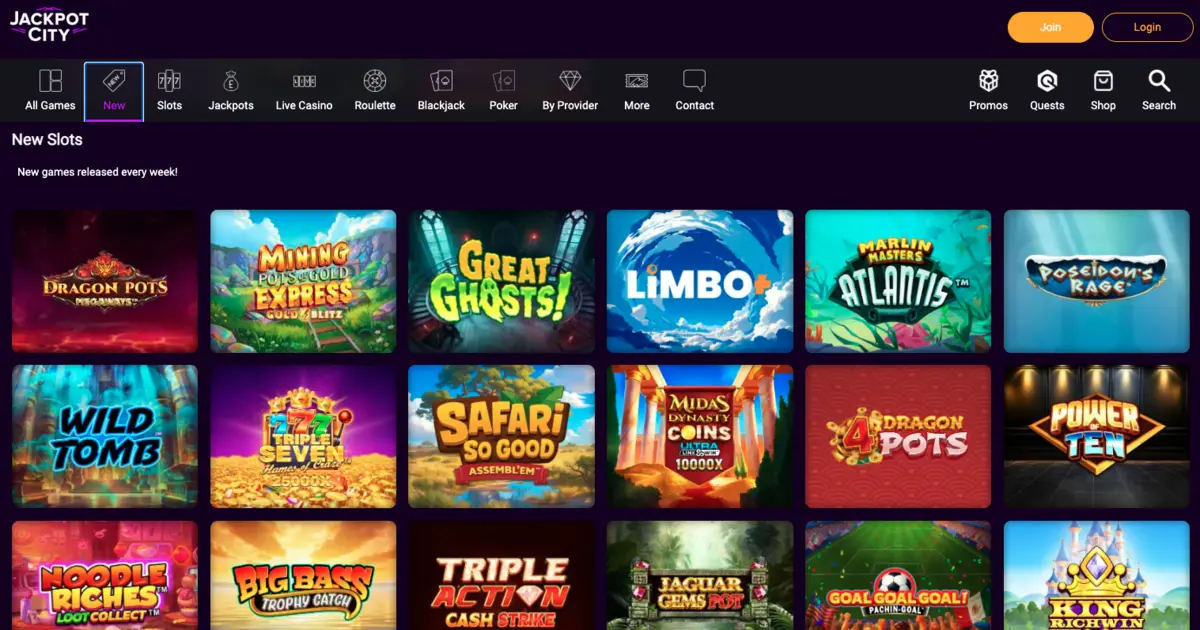Open All Games grid icon
The width and height of the screenshot is (1200, 630).
(50, 81)
